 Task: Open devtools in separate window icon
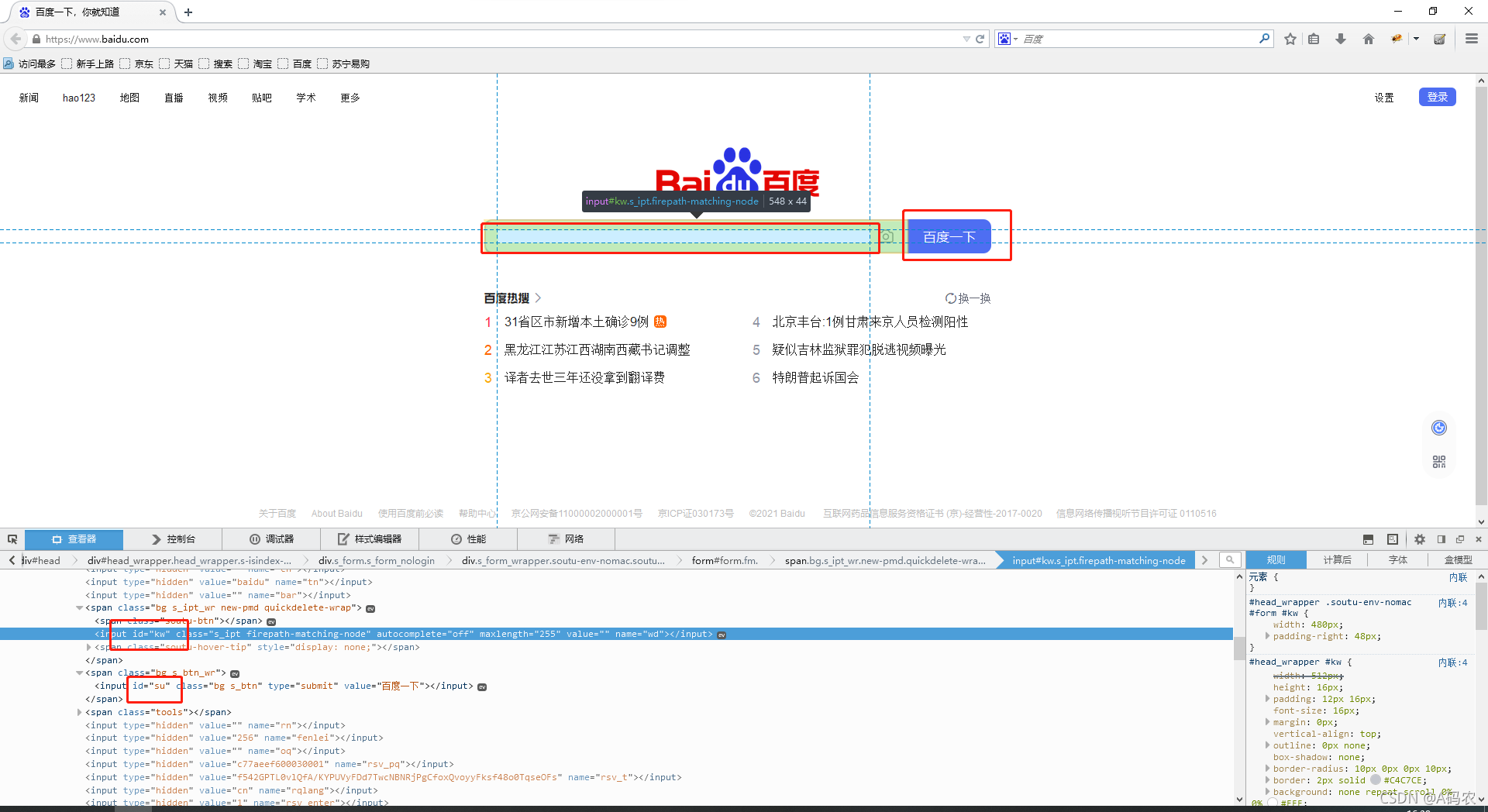click(1460, 539)
